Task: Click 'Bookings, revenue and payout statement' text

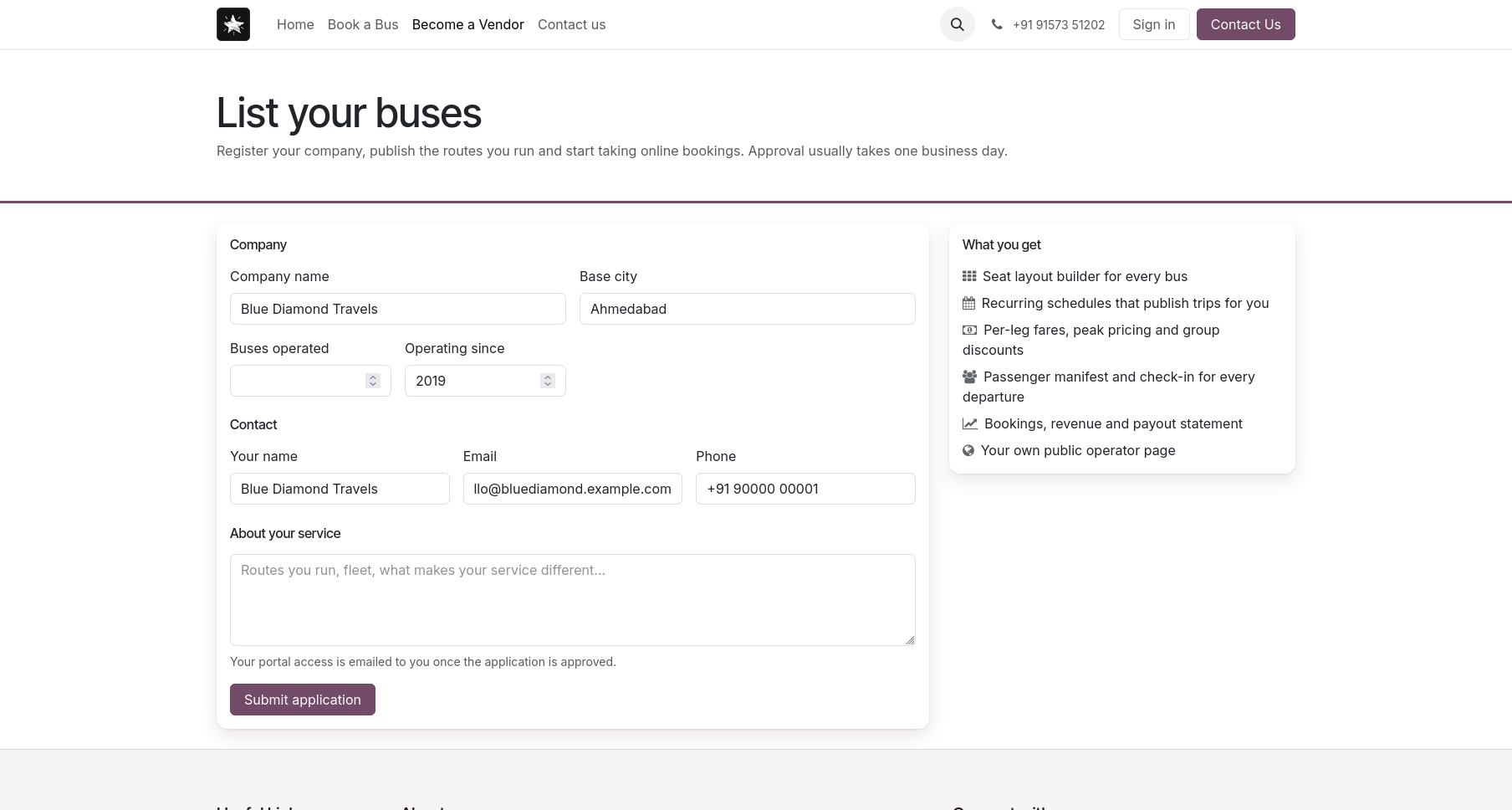Action: tap(1113, 423)
